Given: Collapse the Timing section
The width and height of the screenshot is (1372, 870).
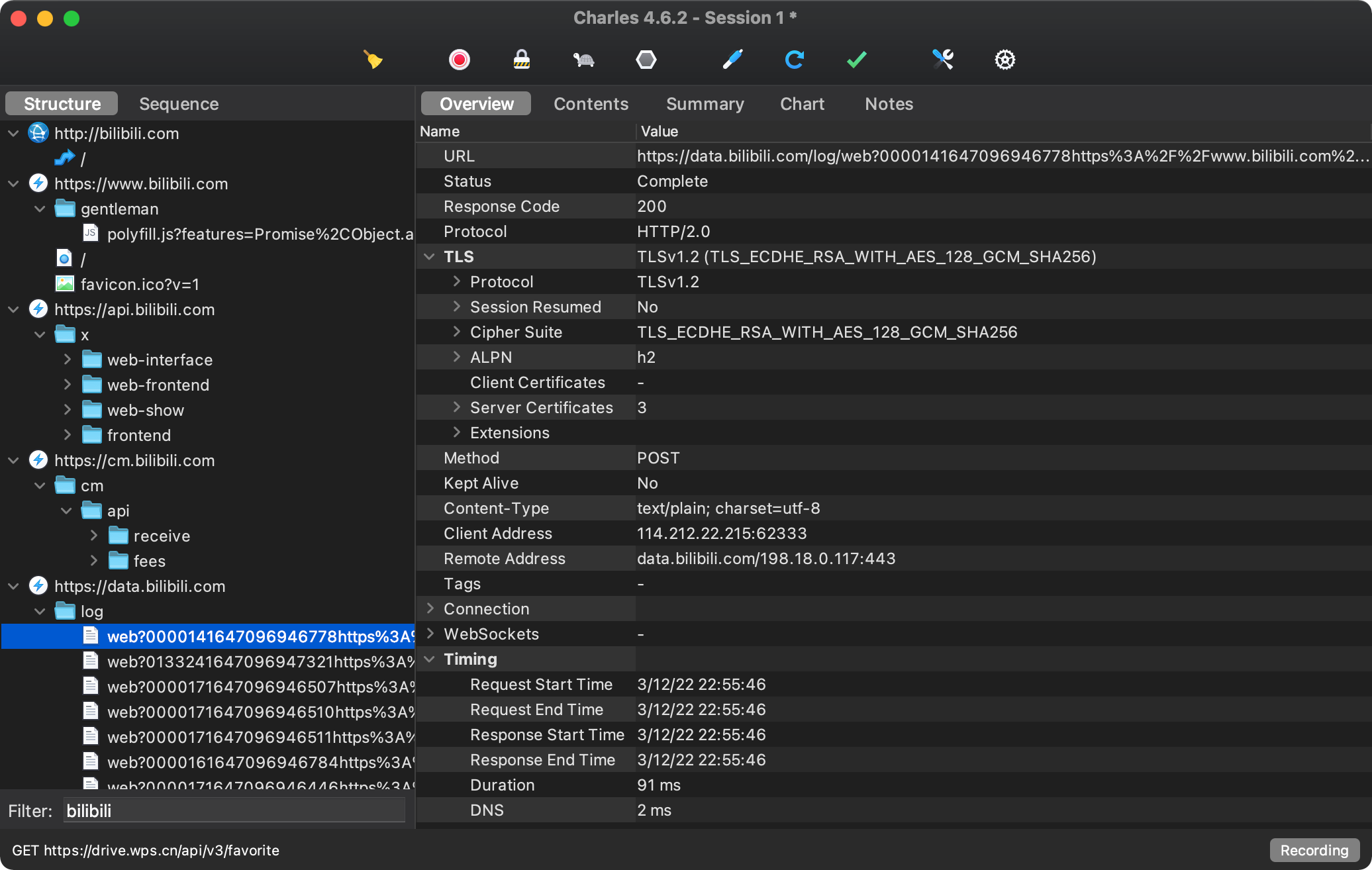Looking at the screenshot, I should (430, 659).
